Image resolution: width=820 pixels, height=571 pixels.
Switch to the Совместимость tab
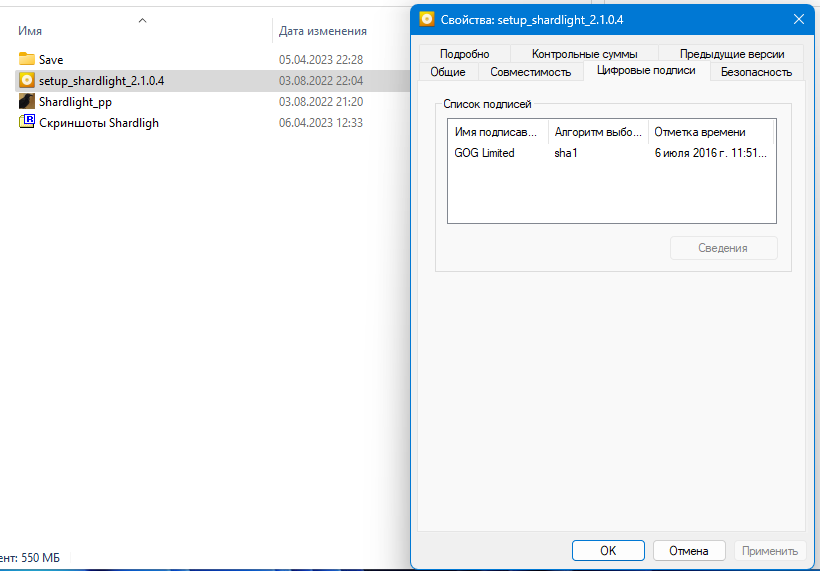click(x=530, y=72)
